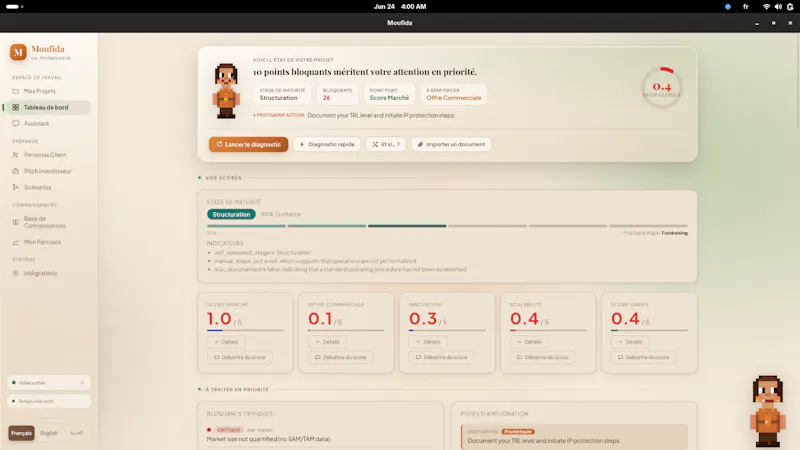Open Scénarios in the sidebar
The image size is (800, 450).
click(x=47, y=187)
